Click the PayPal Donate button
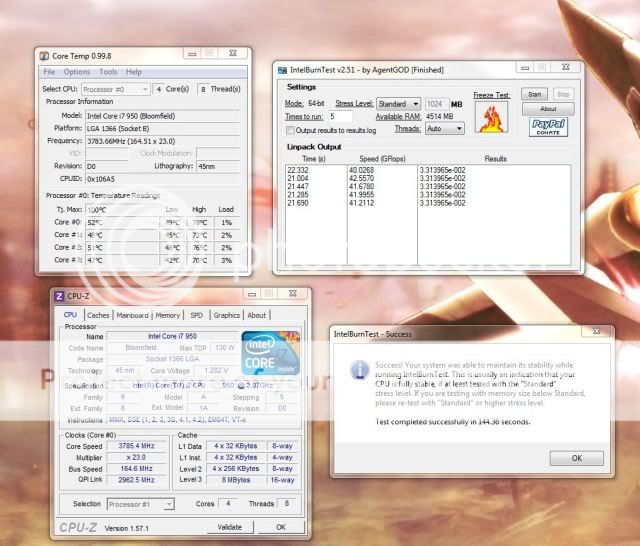Viewport: 640px width, 546px height. (548, 127)
